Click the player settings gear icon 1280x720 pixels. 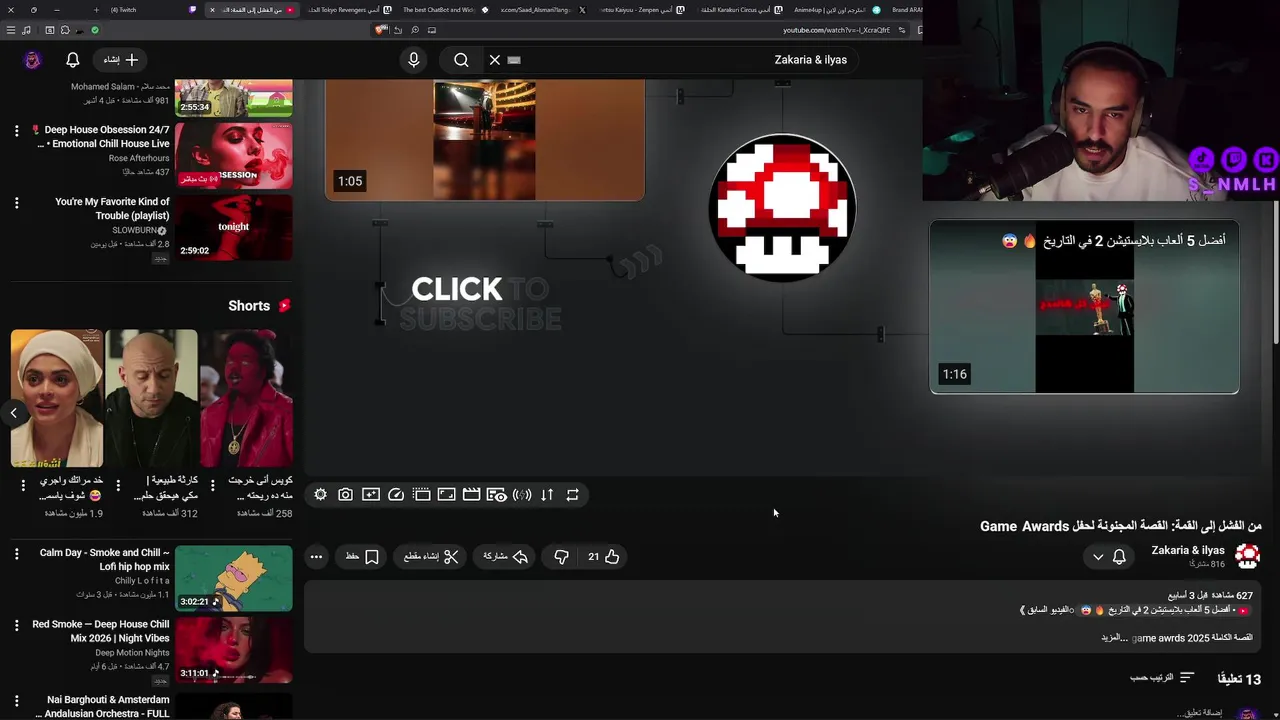pyautogui.click(x=320, y=495)
